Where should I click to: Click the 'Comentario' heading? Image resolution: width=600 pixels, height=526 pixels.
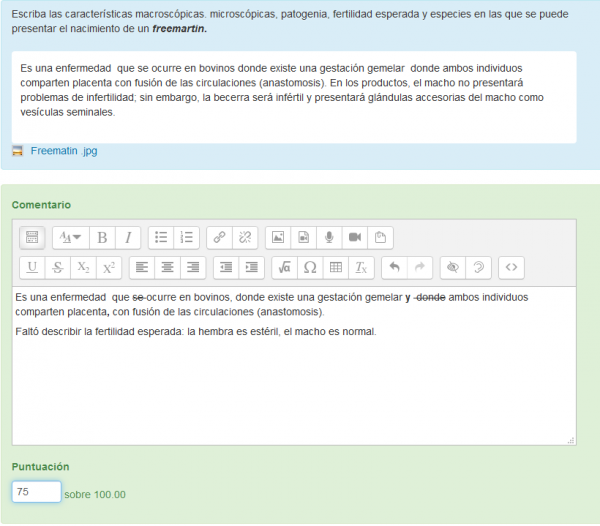41,205
